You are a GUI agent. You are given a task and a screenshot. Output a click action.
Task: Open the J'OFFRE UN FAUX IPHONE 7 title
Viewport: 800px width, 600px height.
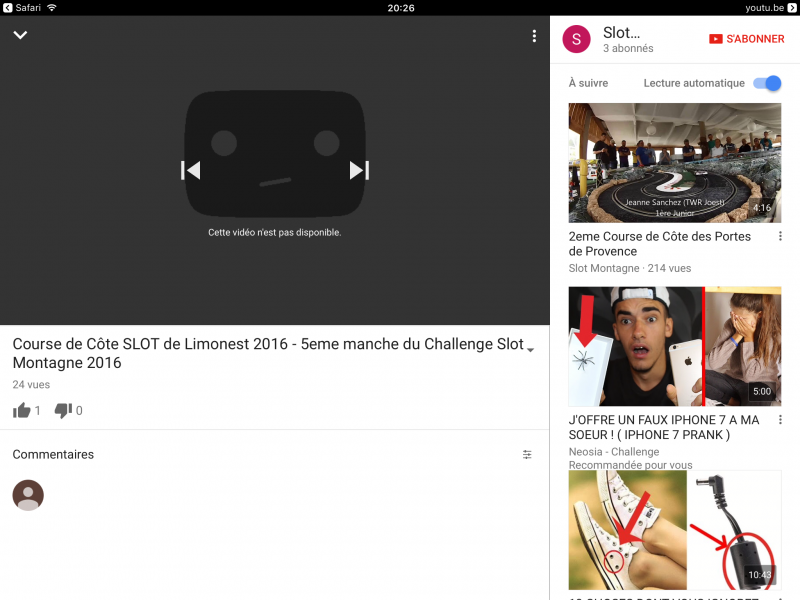(x=663, y=428)
